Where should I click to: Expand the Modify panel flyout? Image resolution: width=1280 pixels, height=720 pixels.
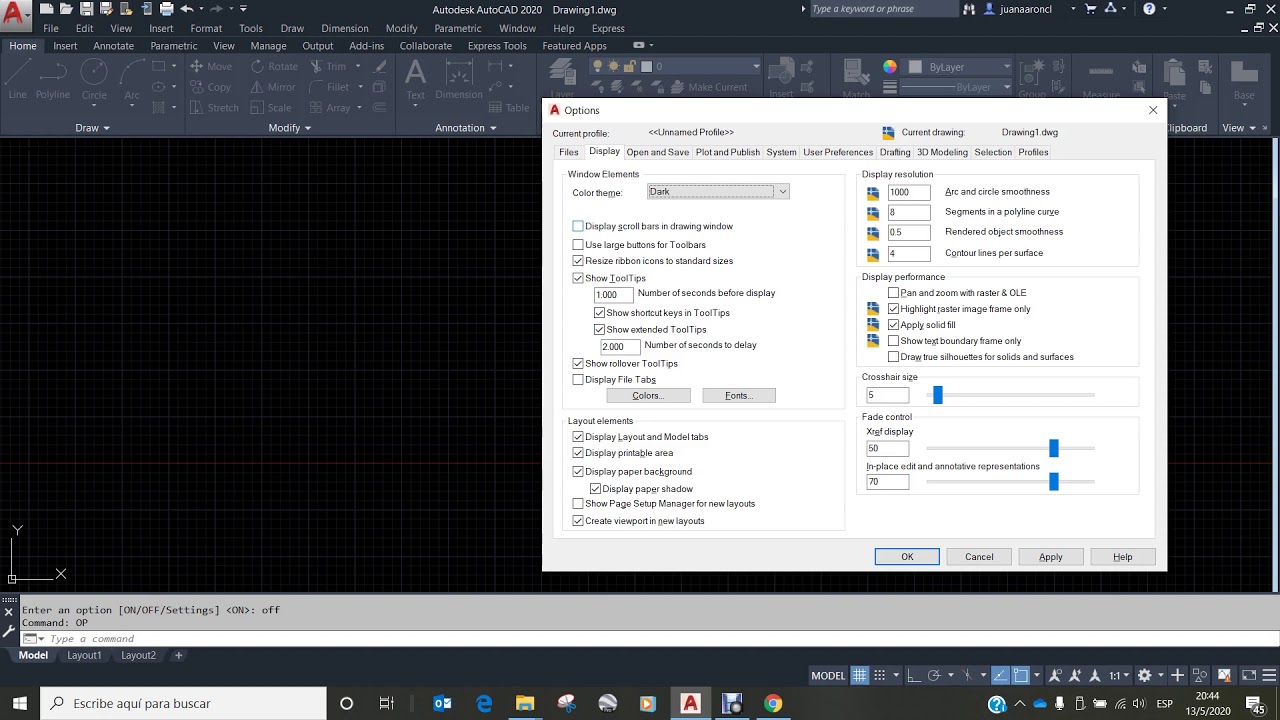(290, 128)
